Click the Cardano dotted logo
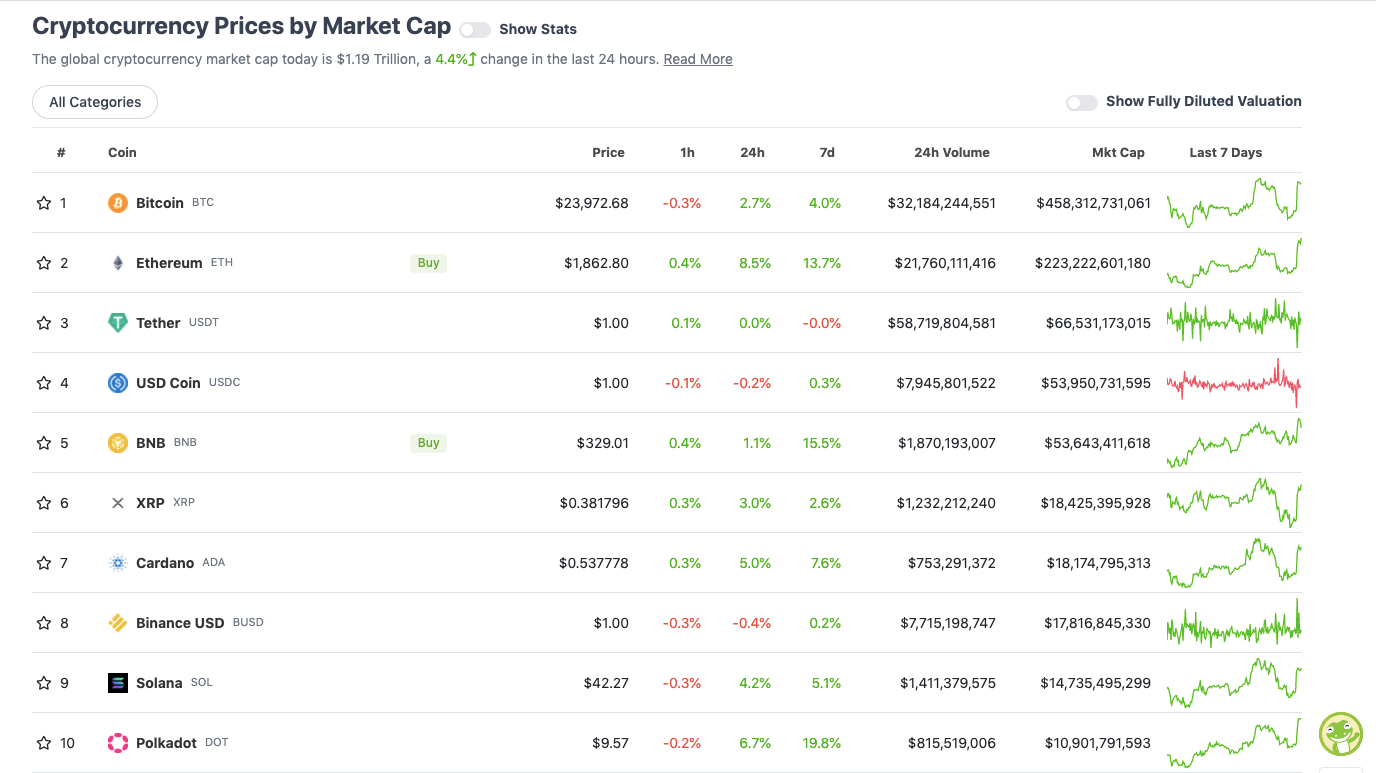This screenshot has width=1376, height=773. tap(118, 563)
